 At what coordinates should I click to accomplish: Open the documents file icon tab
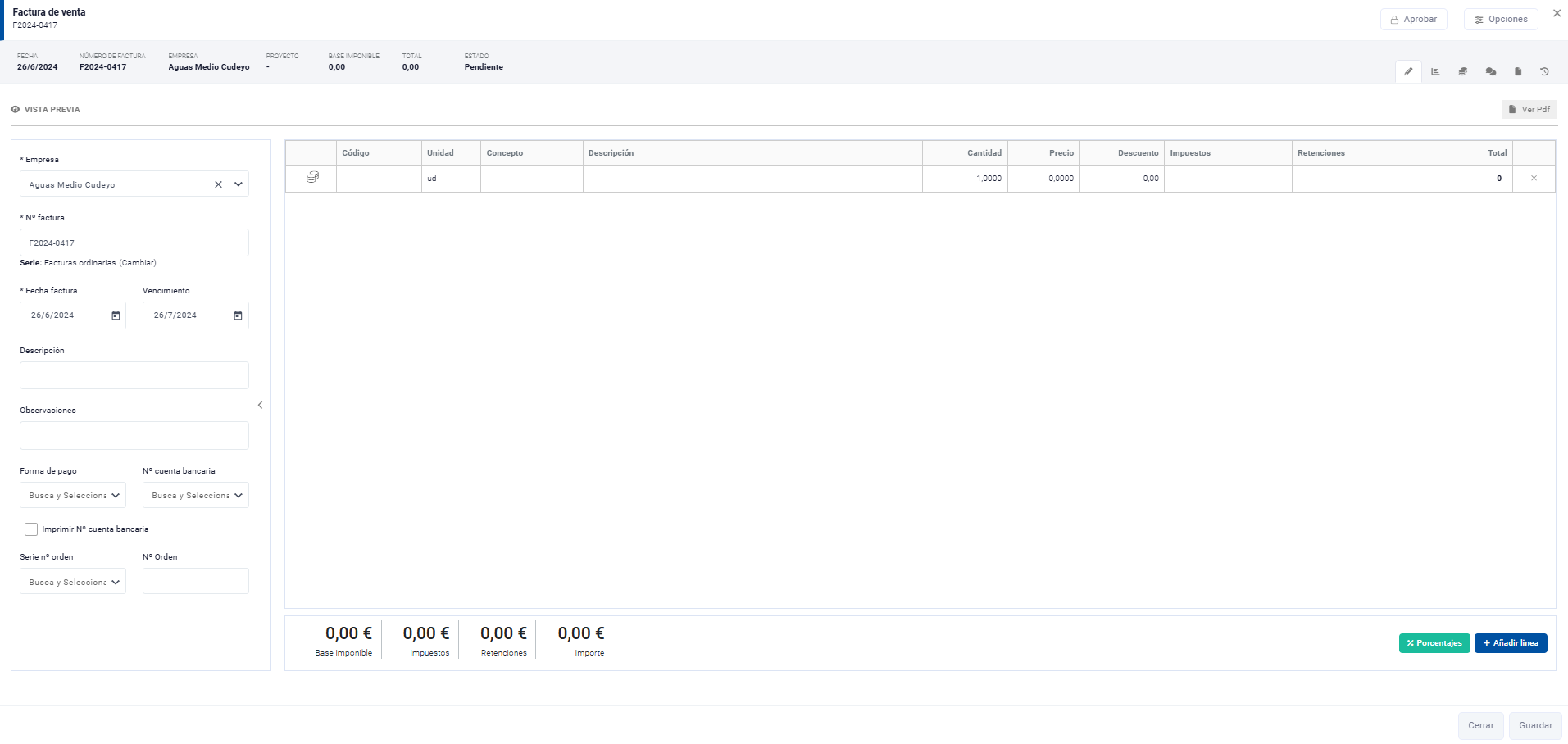[1517, 71]
